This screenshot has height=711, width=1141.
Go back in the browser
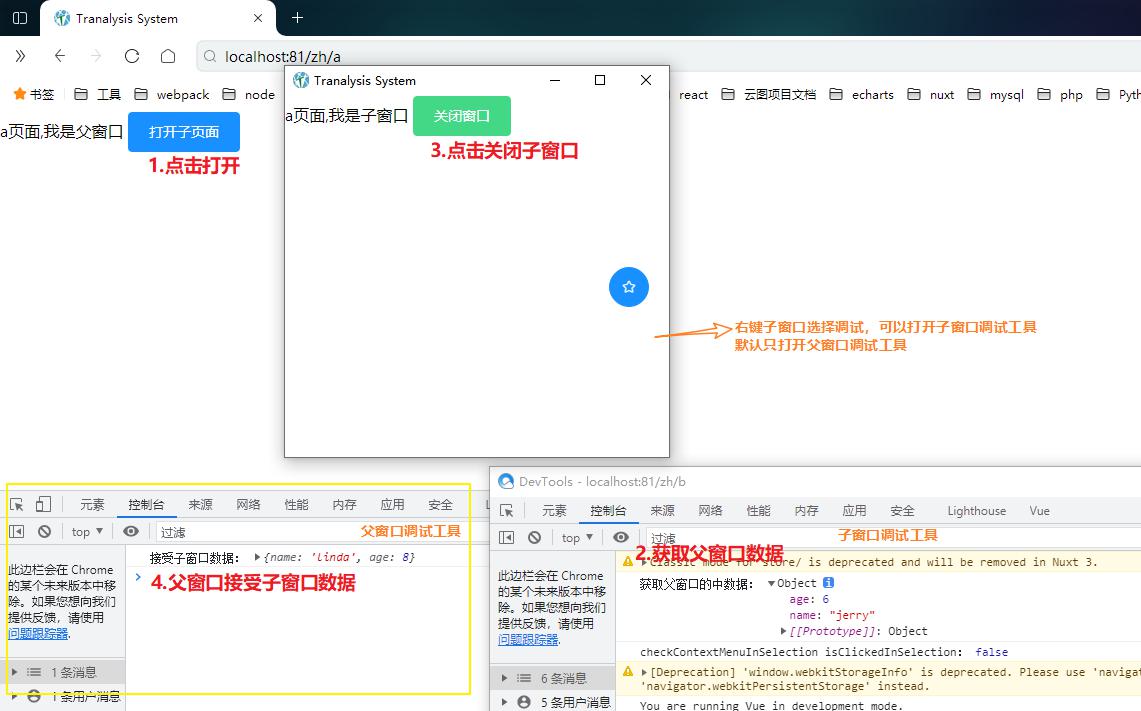pyautogui.click(x=60, y=56)
